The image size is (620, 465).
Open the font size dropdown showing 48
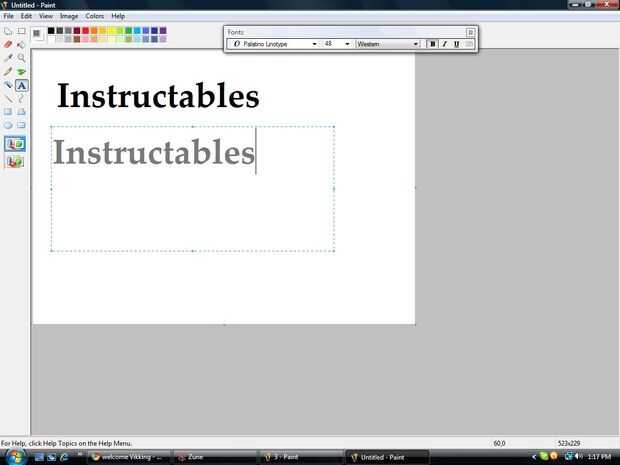[347, 44]
